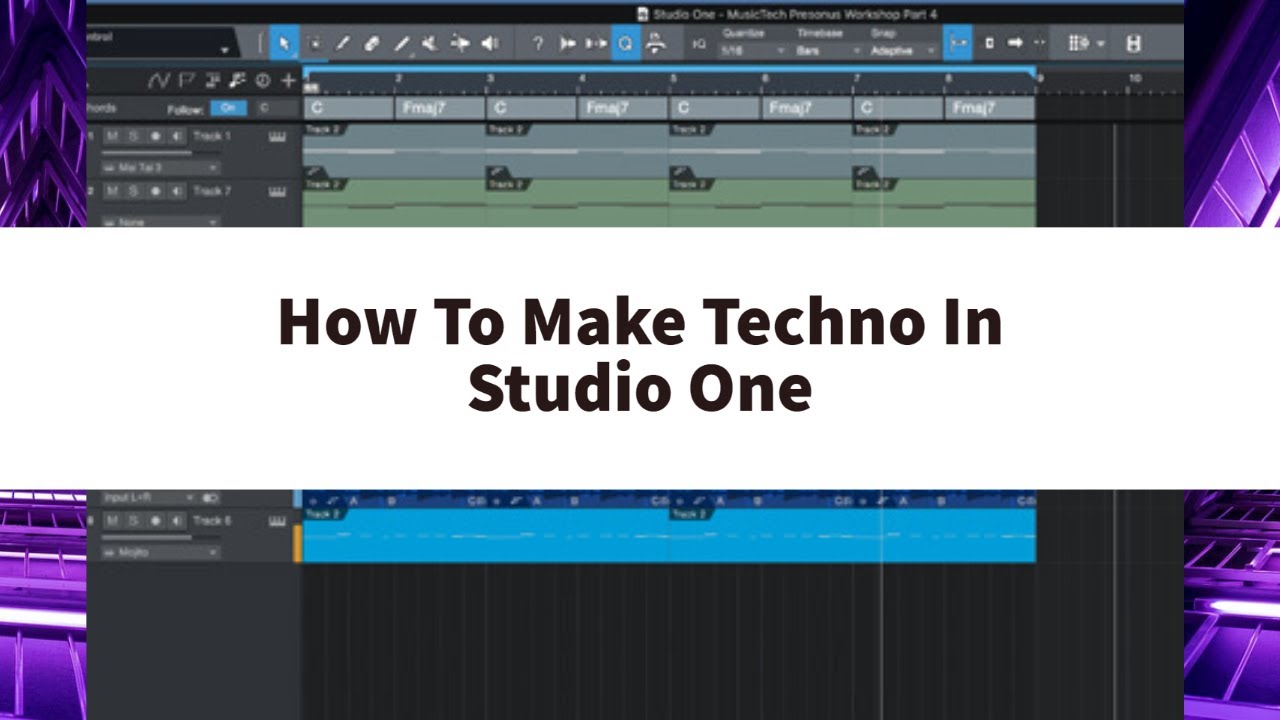Solo Track 1
Viewport: 1280px width, 720px height.
click(x=133, y=136)
